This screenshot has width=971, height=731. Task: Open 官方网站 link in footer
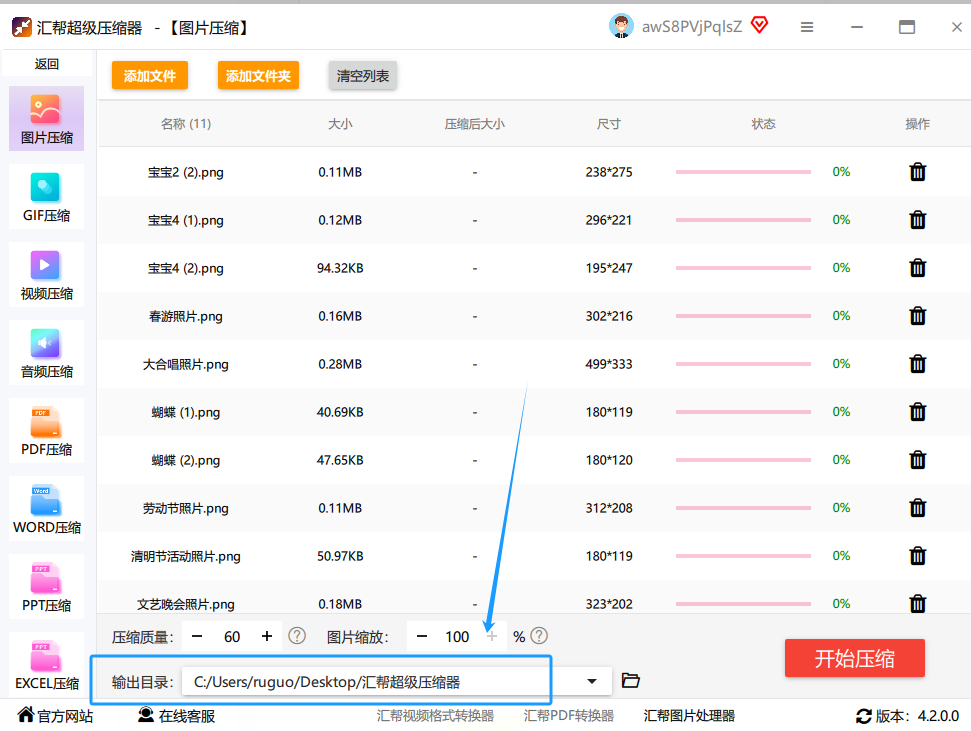[x=56, y=716]
